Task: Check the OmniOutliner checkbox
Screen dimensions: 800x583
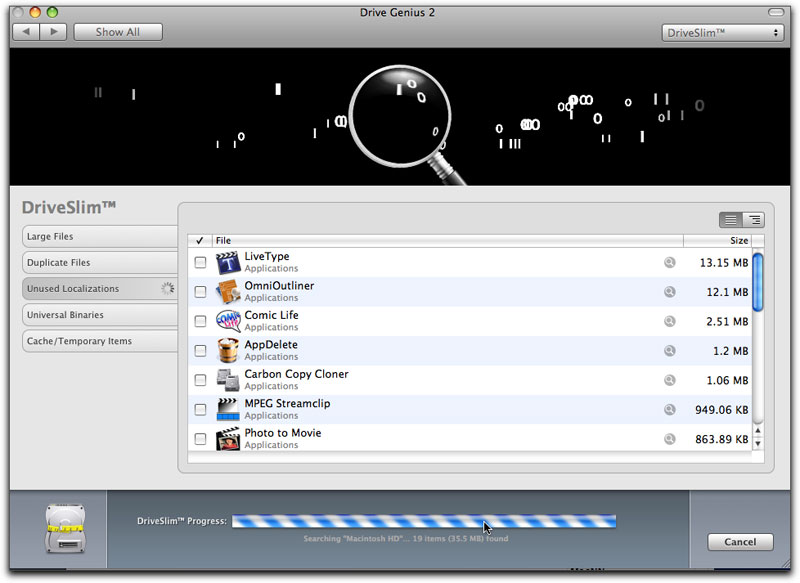Action: coord(200,292)
